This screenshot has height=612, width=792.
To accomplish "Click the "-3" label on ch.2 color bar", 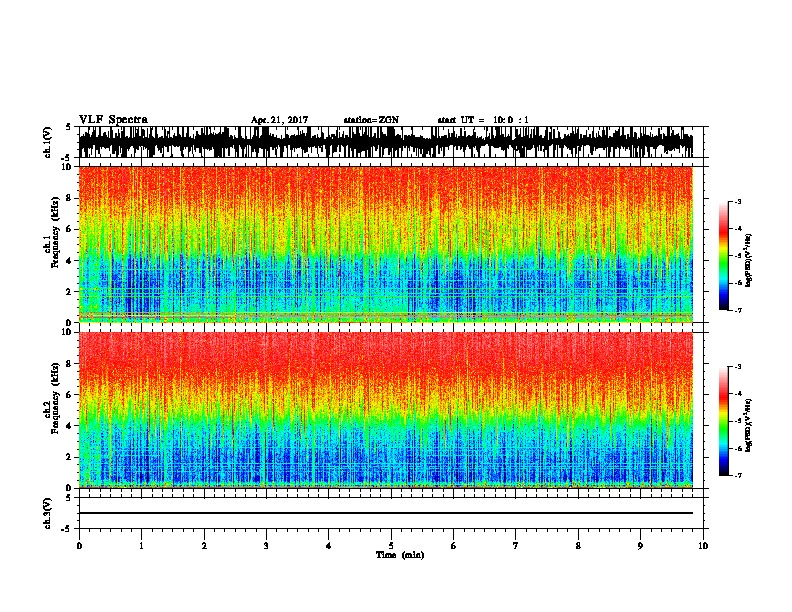I will 738,367.
